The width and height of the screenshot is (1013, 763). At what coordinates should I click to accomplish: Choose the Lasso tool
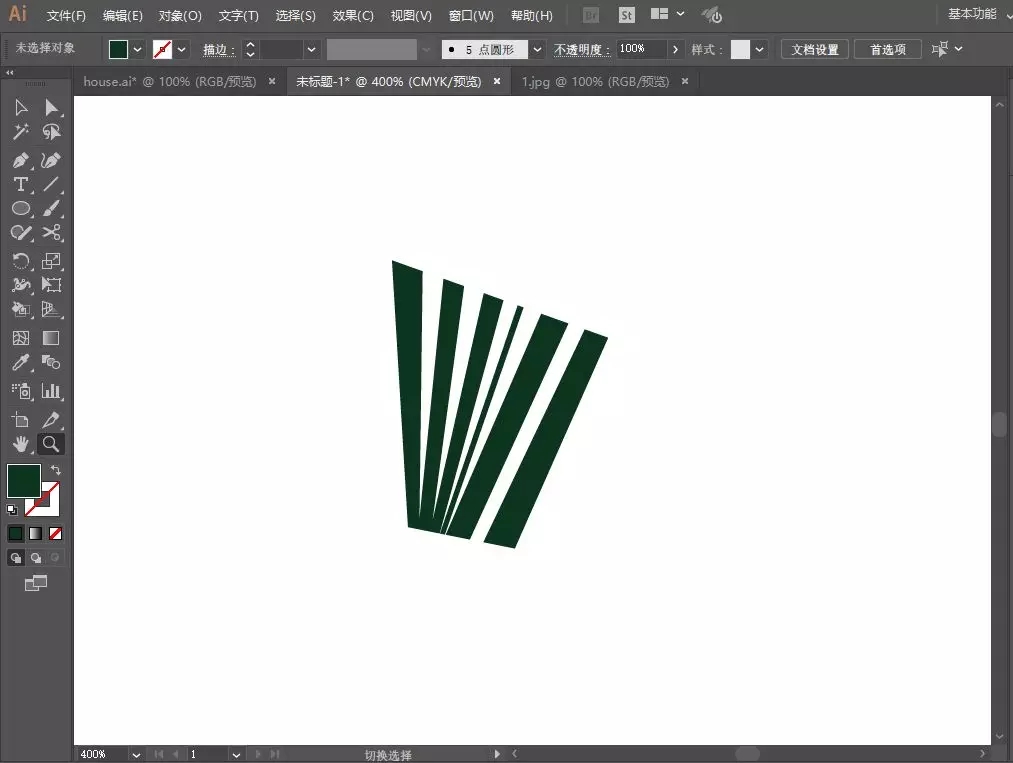(x=51, y=132)
